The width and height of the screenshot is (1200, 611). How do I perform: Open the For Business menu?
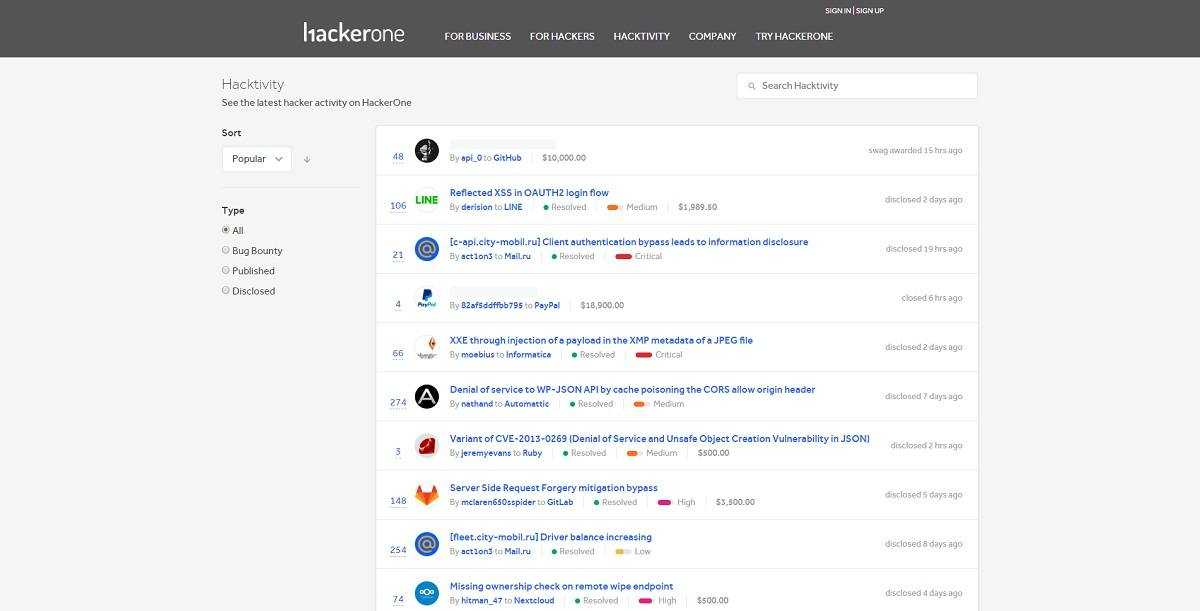[x=478, y=36]
